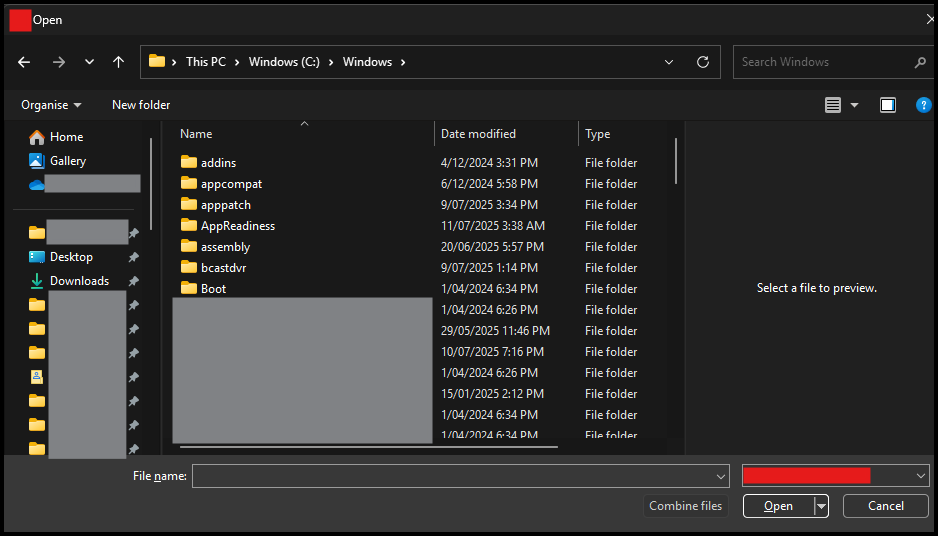Click the Boot folder icon
Screen dimensions: 938x536
pyautogui.click(x=189, y=288)
